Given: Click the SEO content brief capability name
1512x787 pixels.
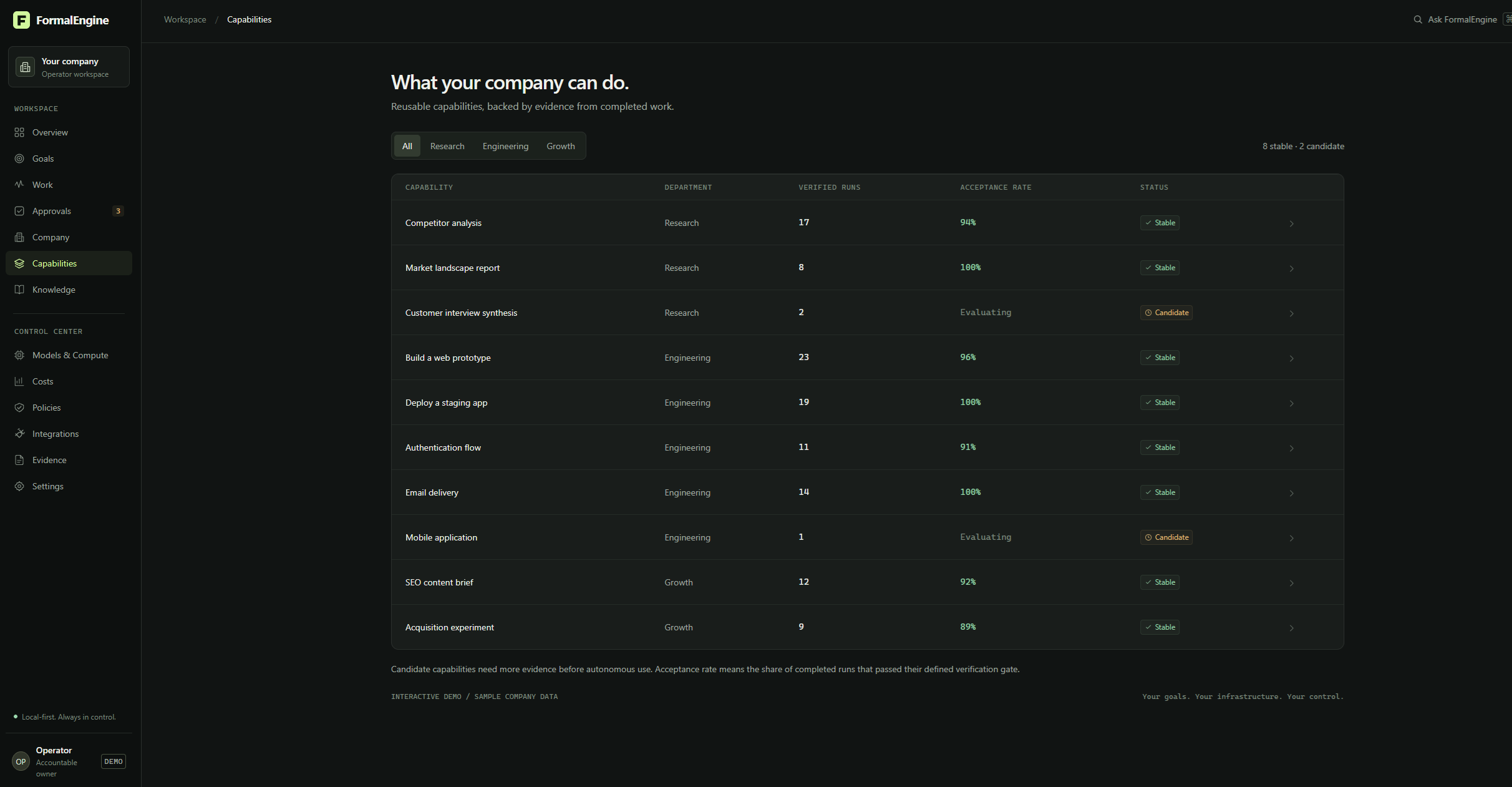Looking at the screenshot, I should pos(439,582).
